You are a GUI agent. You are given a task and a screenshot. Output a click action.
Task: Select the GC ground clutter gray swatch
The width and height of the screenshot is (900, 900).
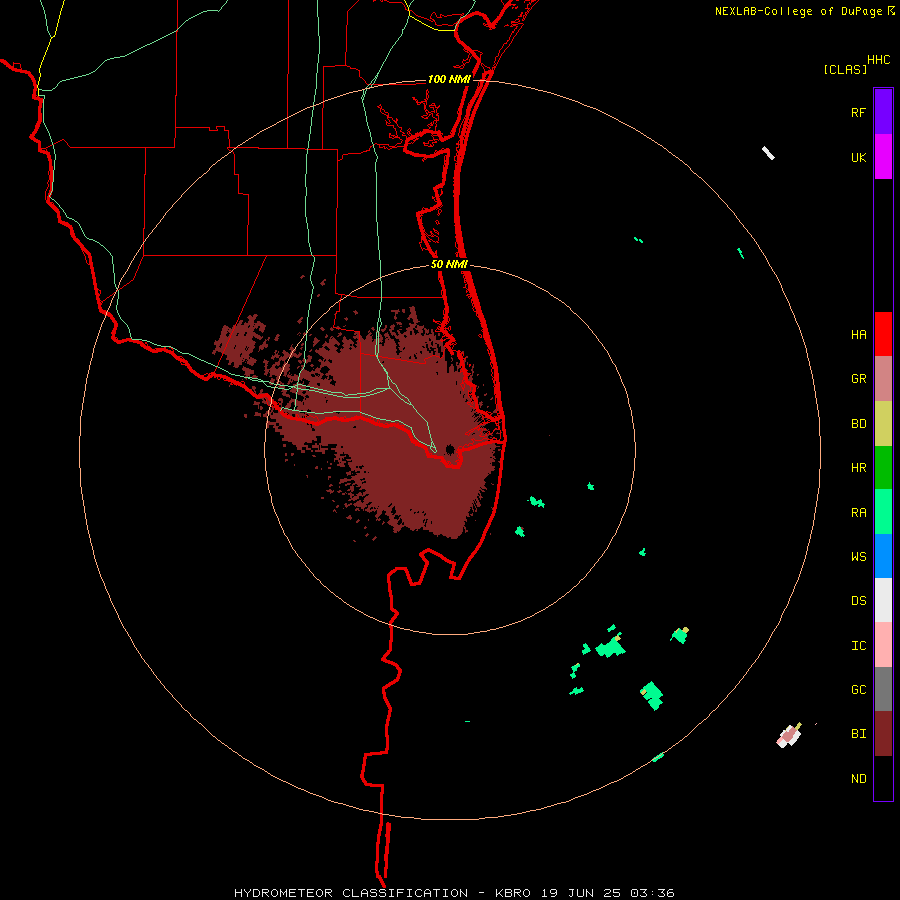click(x=883, y=689)
